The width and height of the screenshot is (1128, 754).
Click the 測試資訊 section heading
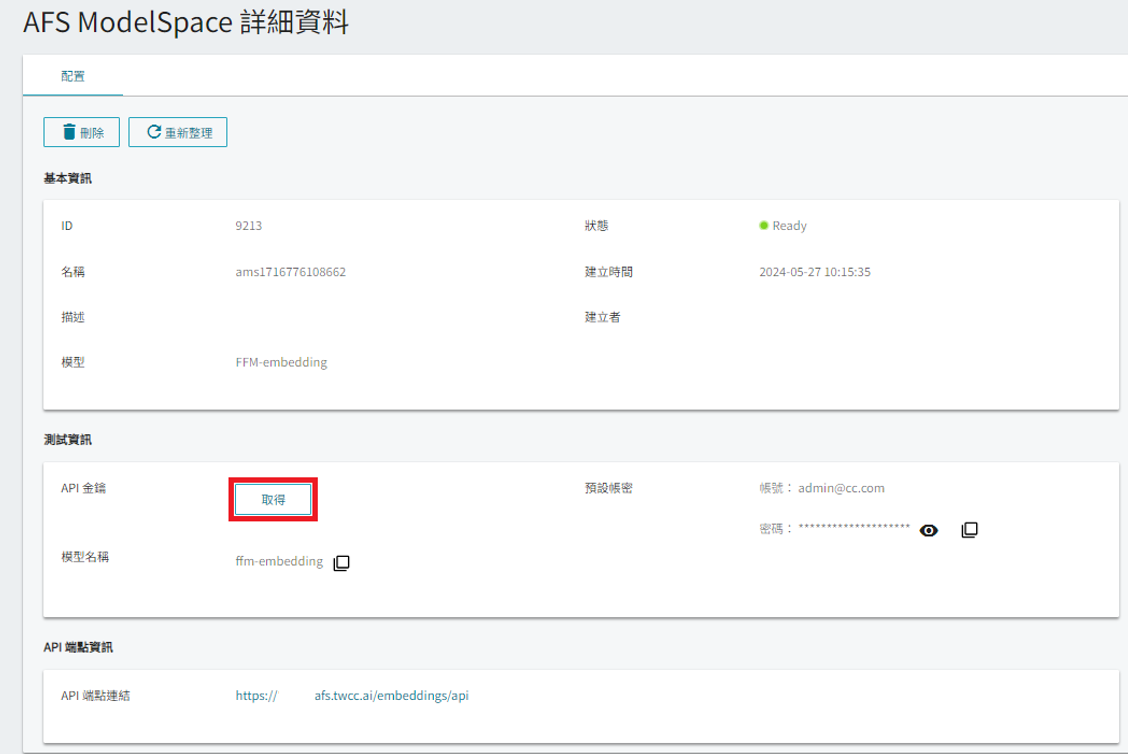[x=68, y=440]
